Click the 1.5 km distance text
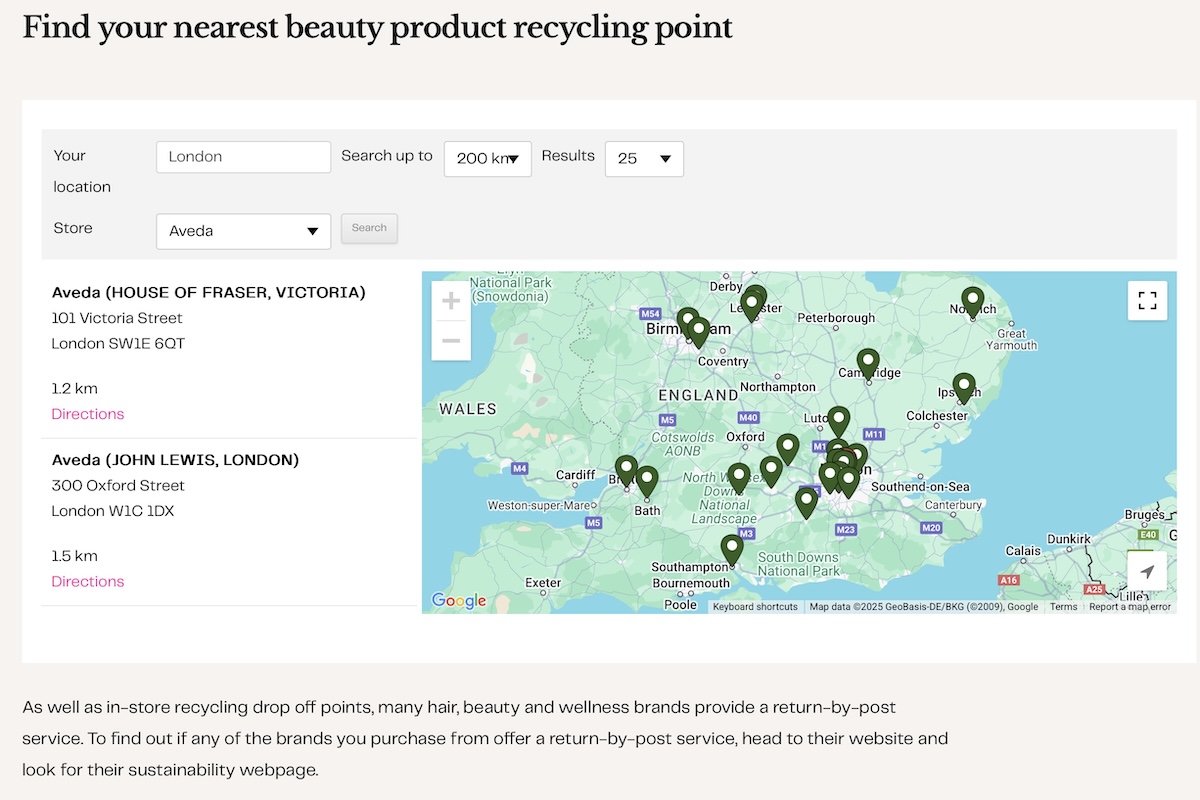This screenshot has width=1200, height=800. pyautogui.click(x=75, y=556)
